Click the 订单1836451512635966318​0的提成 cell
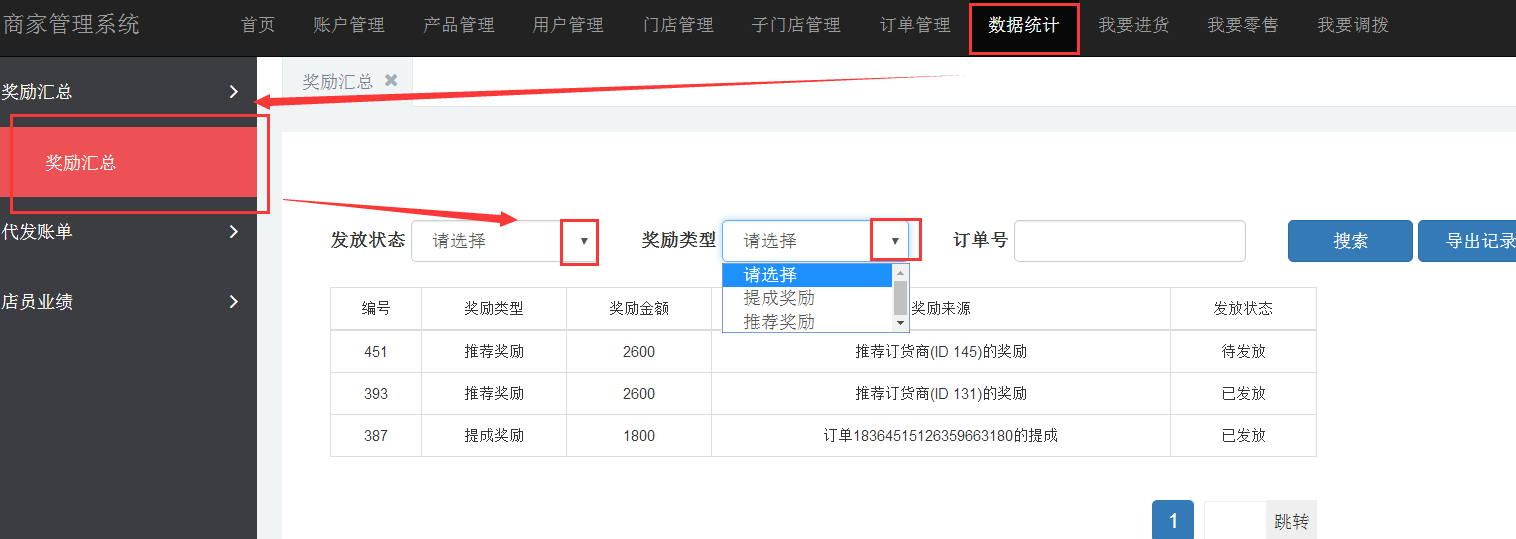1516x539 pixels. [x=941, y=436]
